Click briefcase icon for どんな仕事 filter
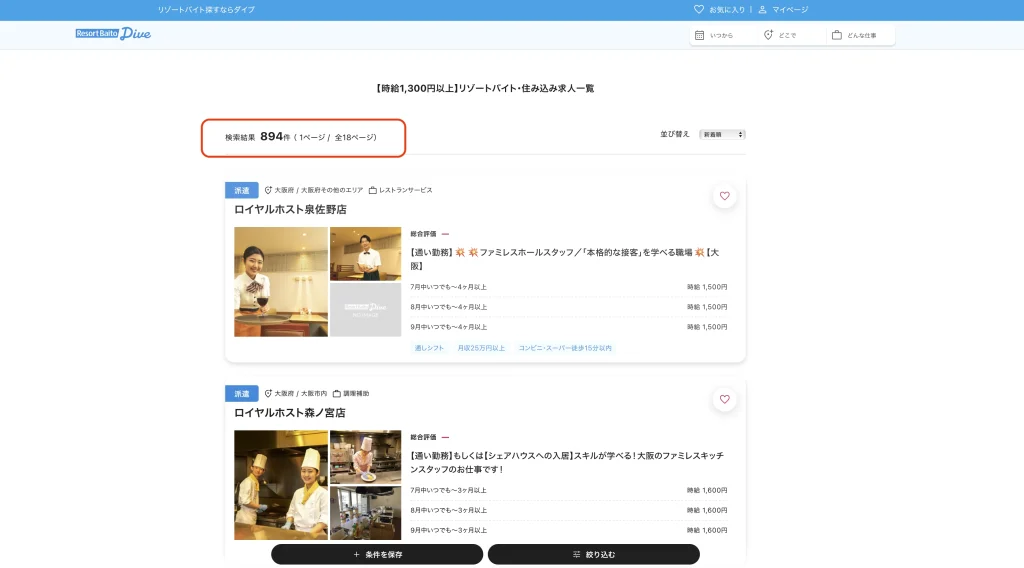Image resolution: width=1024 pixels, height=568 pixels. [x=837, y=35]
